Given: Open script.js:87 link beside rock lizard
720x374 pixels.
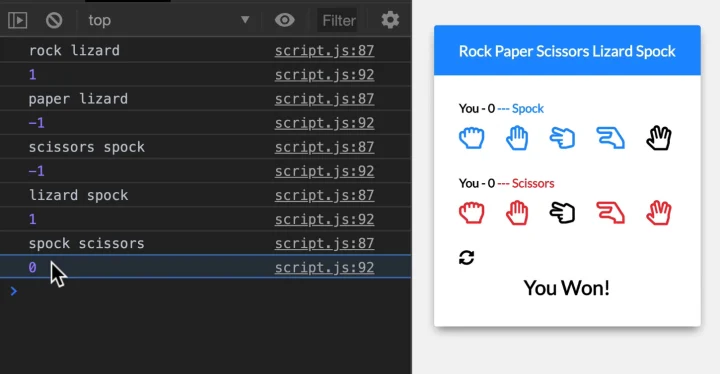Looking at the screenshot, I should point(324,51).
